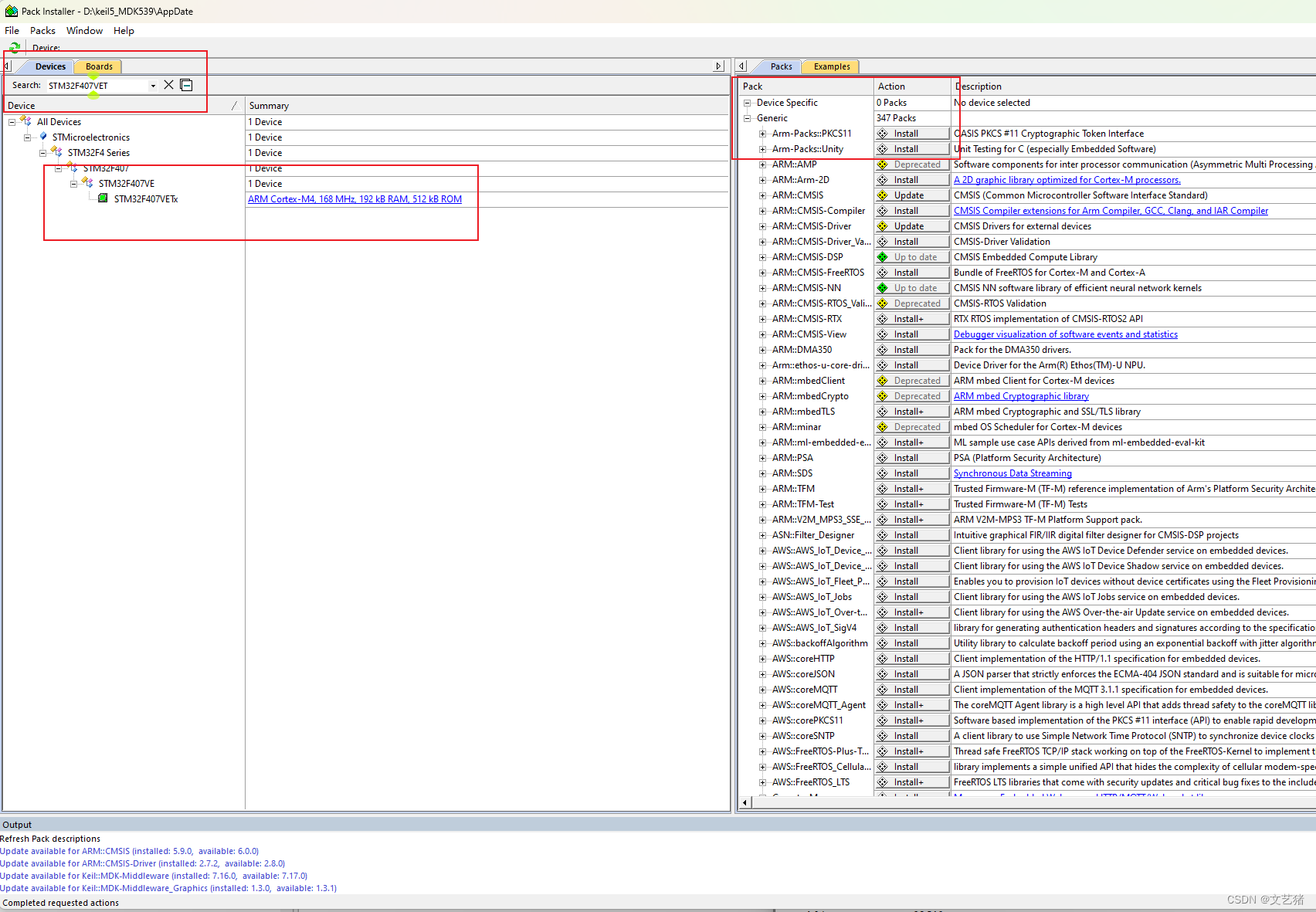This screenshot has width=1316, height=912.
Task: Open the Window menu
Action: (x=84, y=31)
